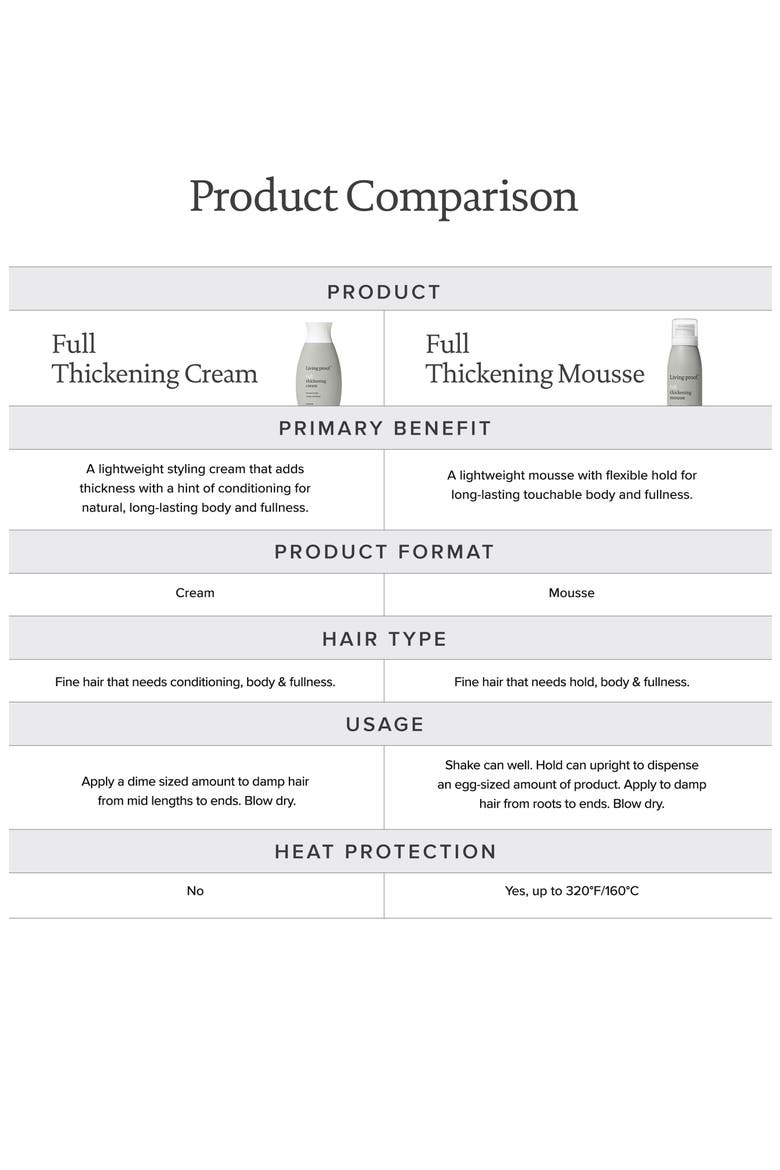Click the cream primary benefit description
The width and height of the screenshot is (780, 1170).
point(195,488)
